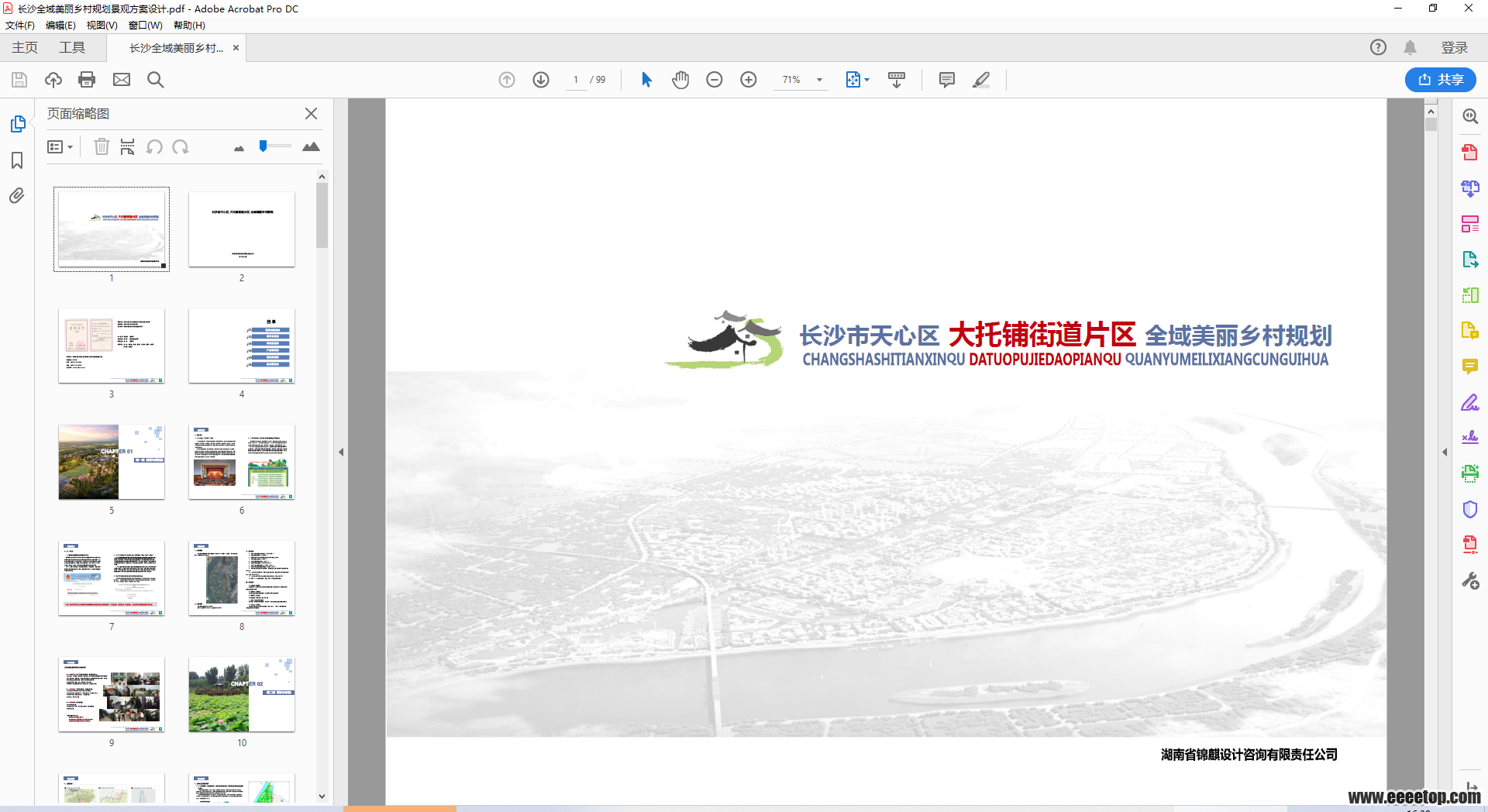Switch to the 主页 Home tab
Image resolution: width=1488 pixels, height=812 pixels.
point(25,47)
